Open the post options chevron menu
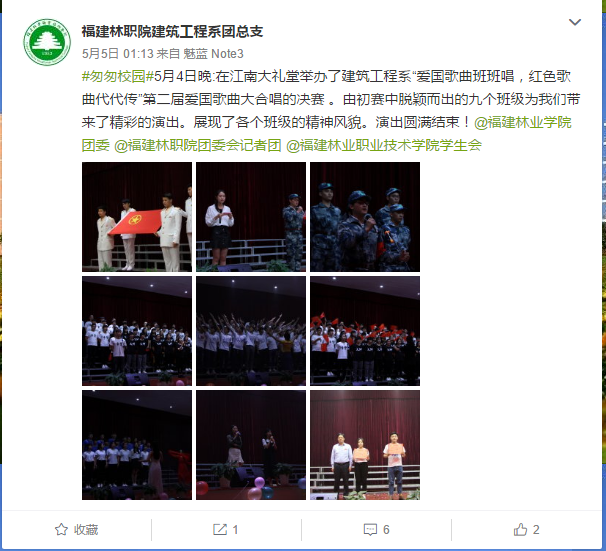Image resolution: width=606 pixels, height=551 pixels. click(575, 22)
